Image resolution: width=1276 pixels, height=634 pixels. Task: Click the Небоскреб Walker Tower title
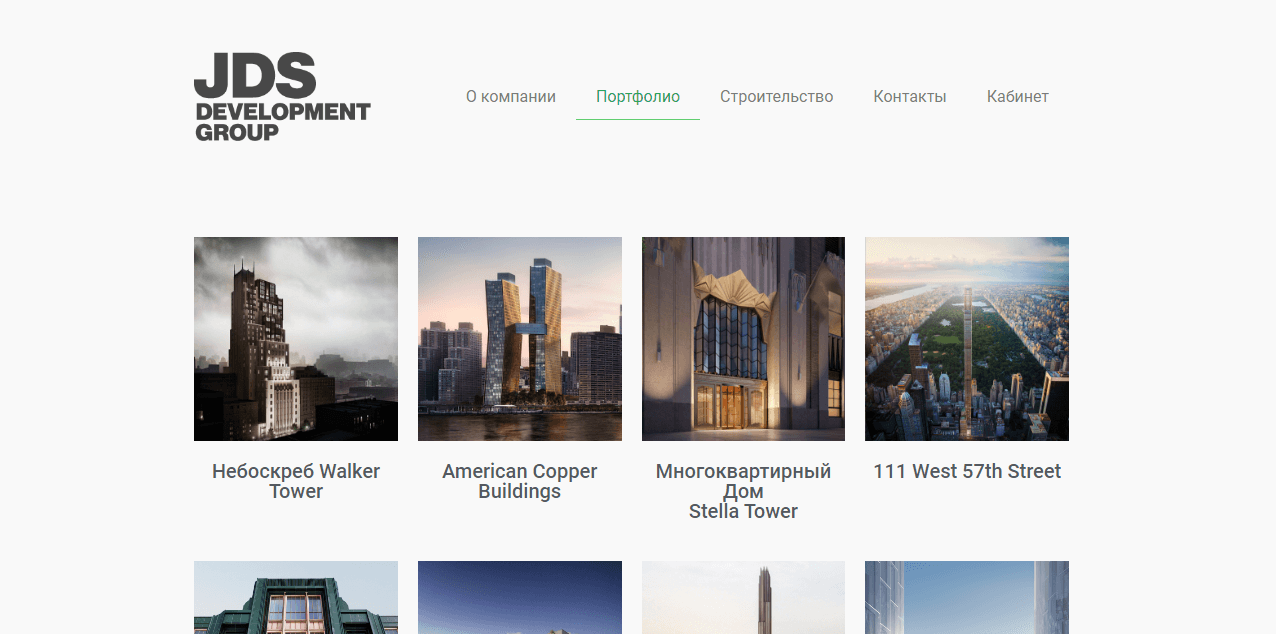click(295, 481)
